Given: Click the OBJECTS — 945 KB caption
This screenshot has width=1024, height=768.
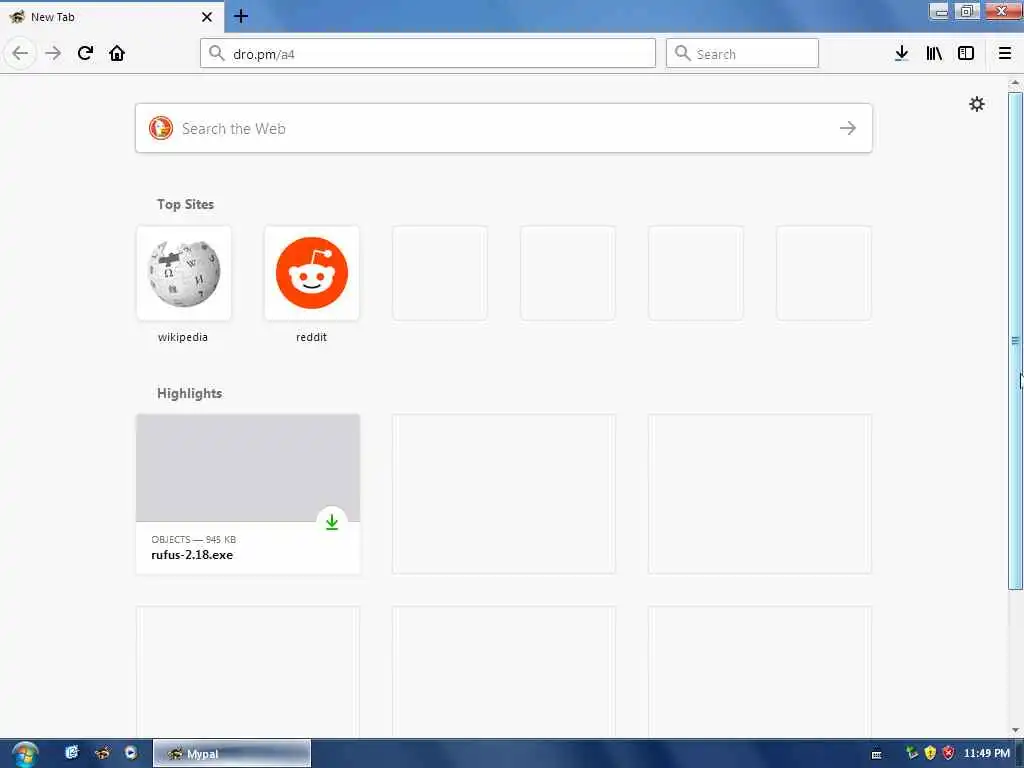Looking at the screenshot, I should 193,539.
